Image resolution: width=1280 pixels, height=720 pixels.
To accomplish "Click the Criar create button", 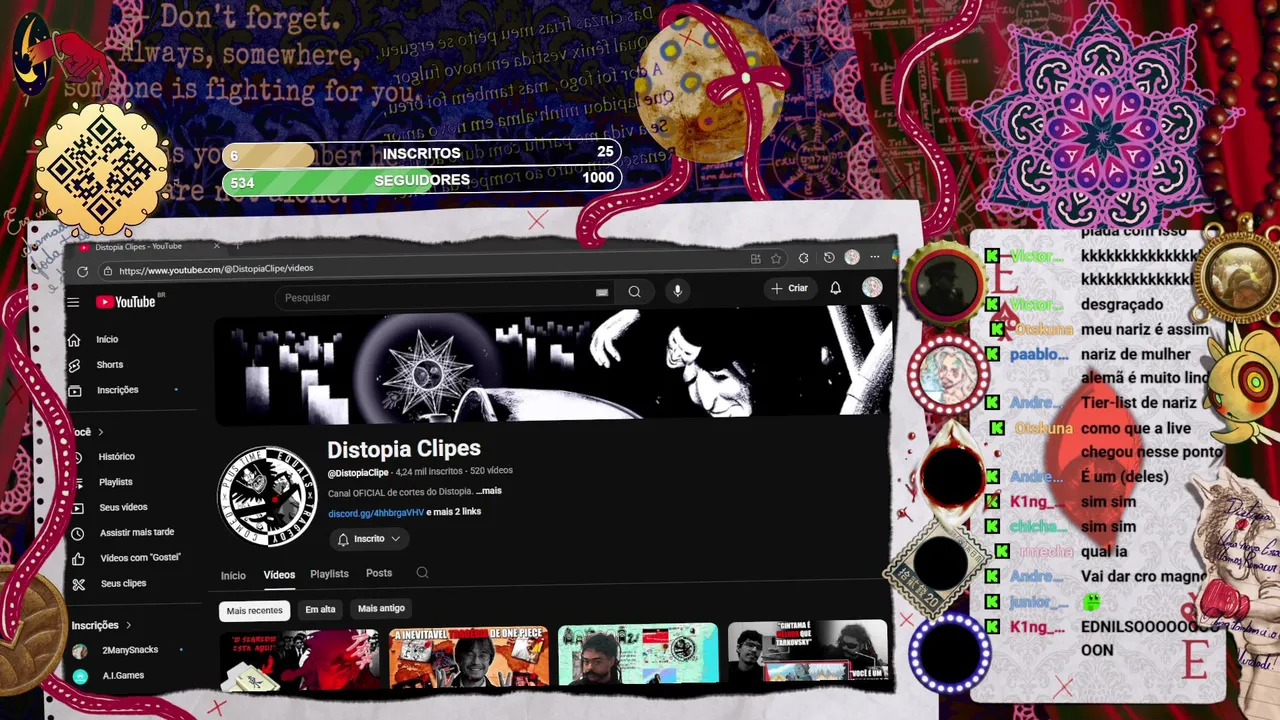I will click(x=789, y=288).
